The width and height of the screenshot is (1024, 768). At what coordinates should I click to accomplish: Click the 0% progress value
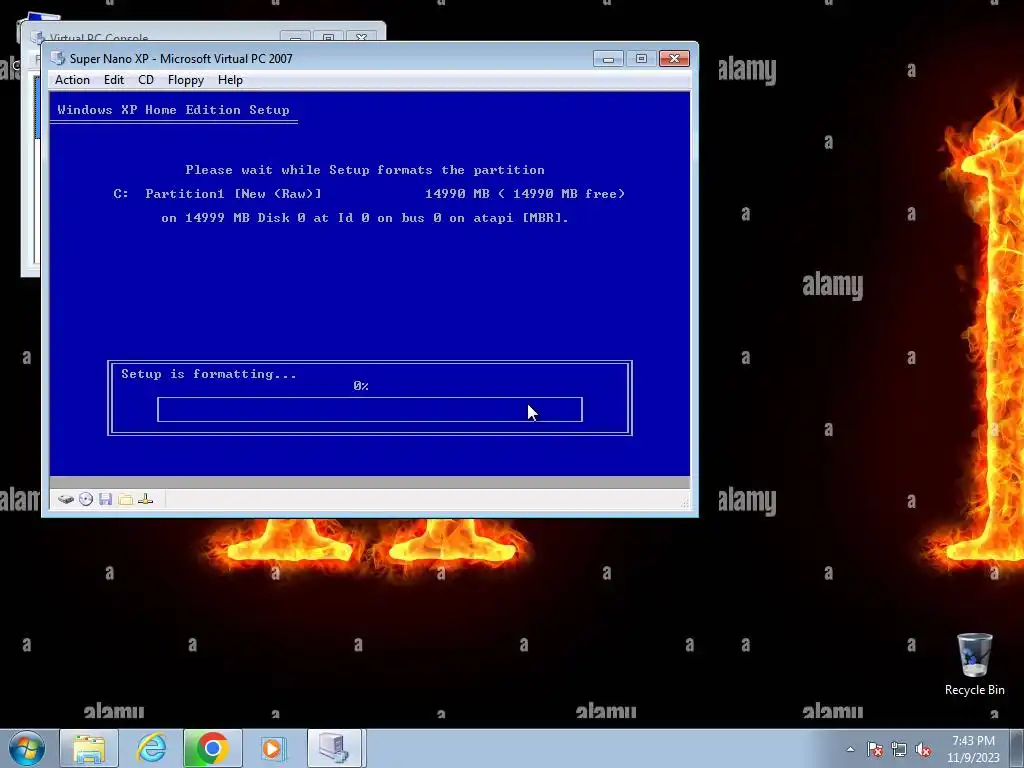(x=361, y=386)
